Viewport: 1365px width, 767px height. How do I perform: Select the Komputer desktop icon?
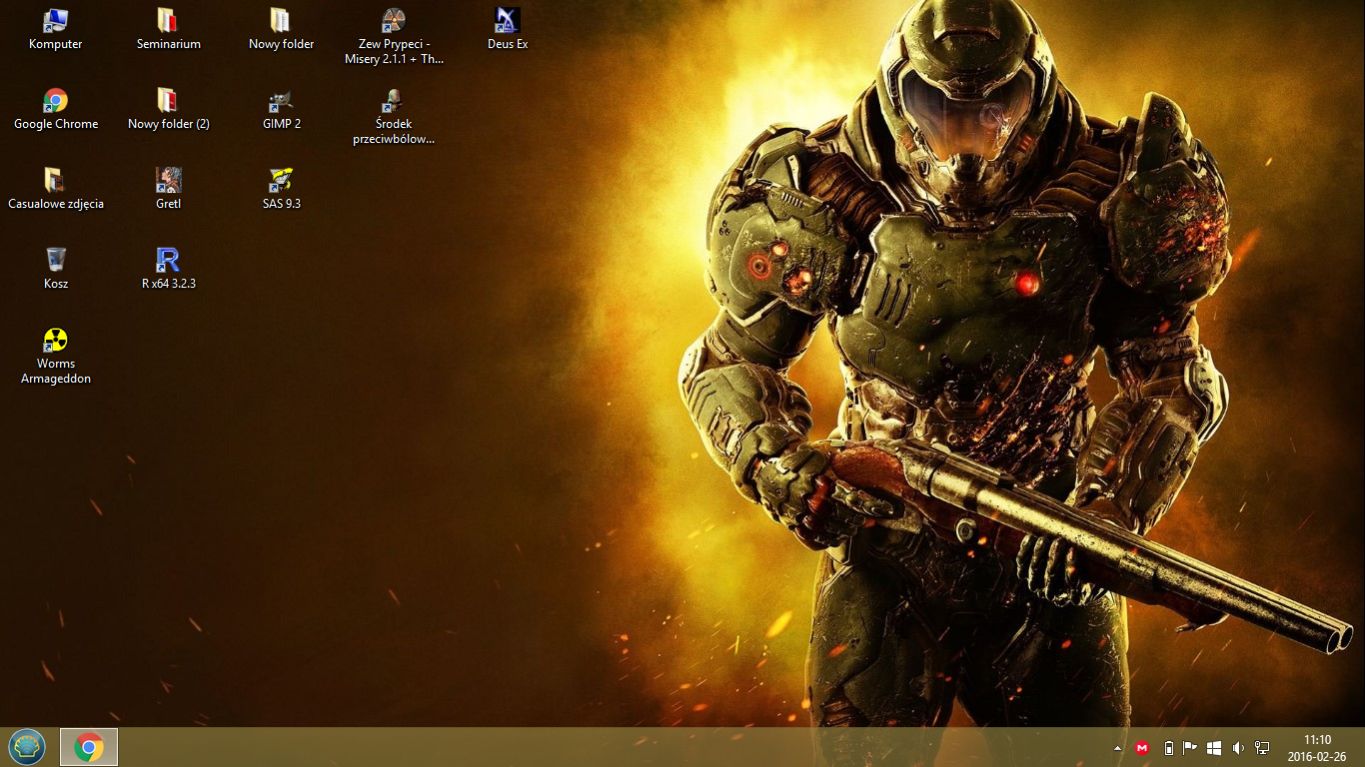coord(56,29)
